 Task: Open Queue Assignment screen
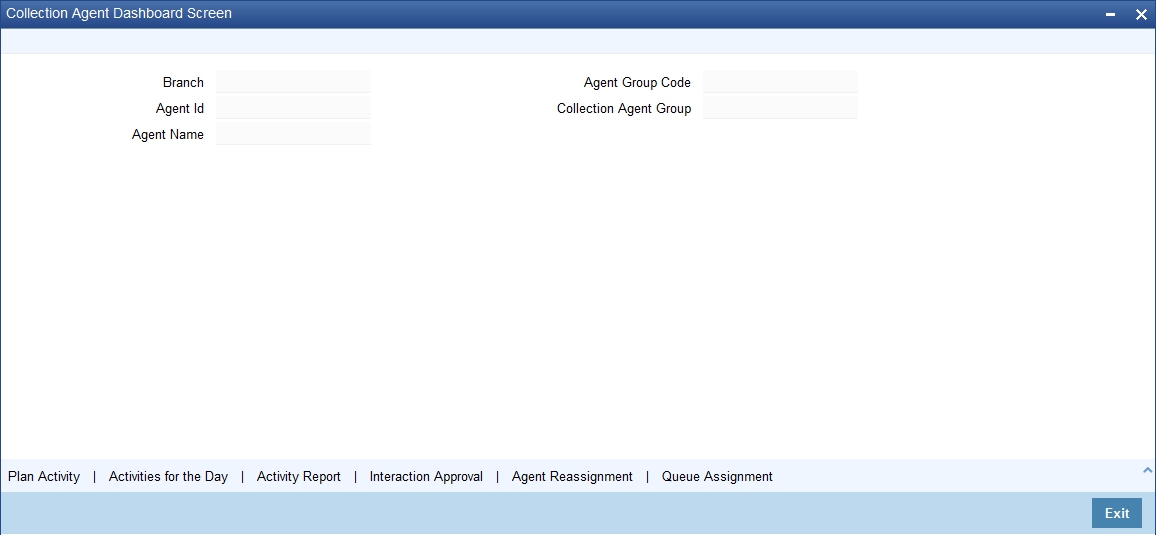coord(717,476)
